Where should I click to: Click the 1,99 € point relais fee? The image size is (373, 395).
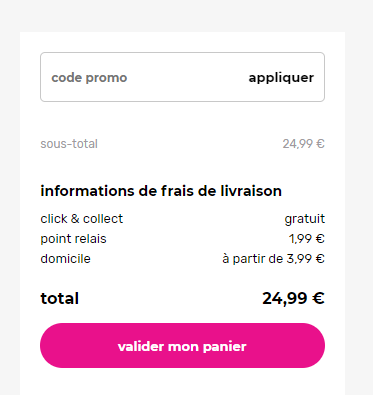[x=307, y=239]
